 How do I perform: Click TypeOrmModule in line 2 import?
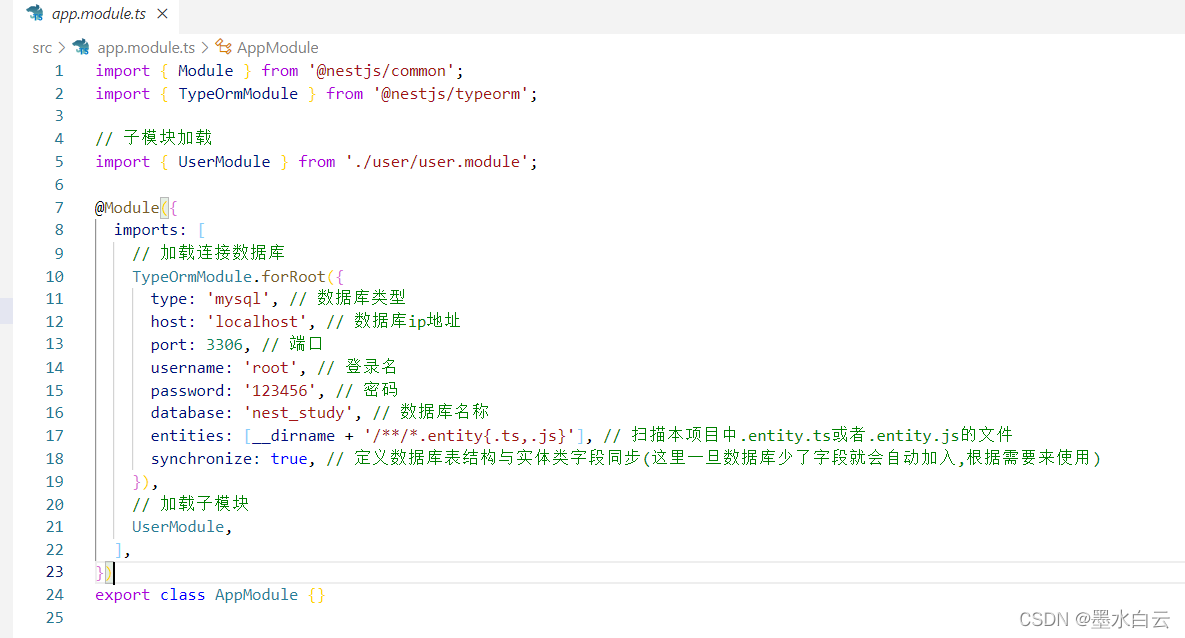[238, 94]
